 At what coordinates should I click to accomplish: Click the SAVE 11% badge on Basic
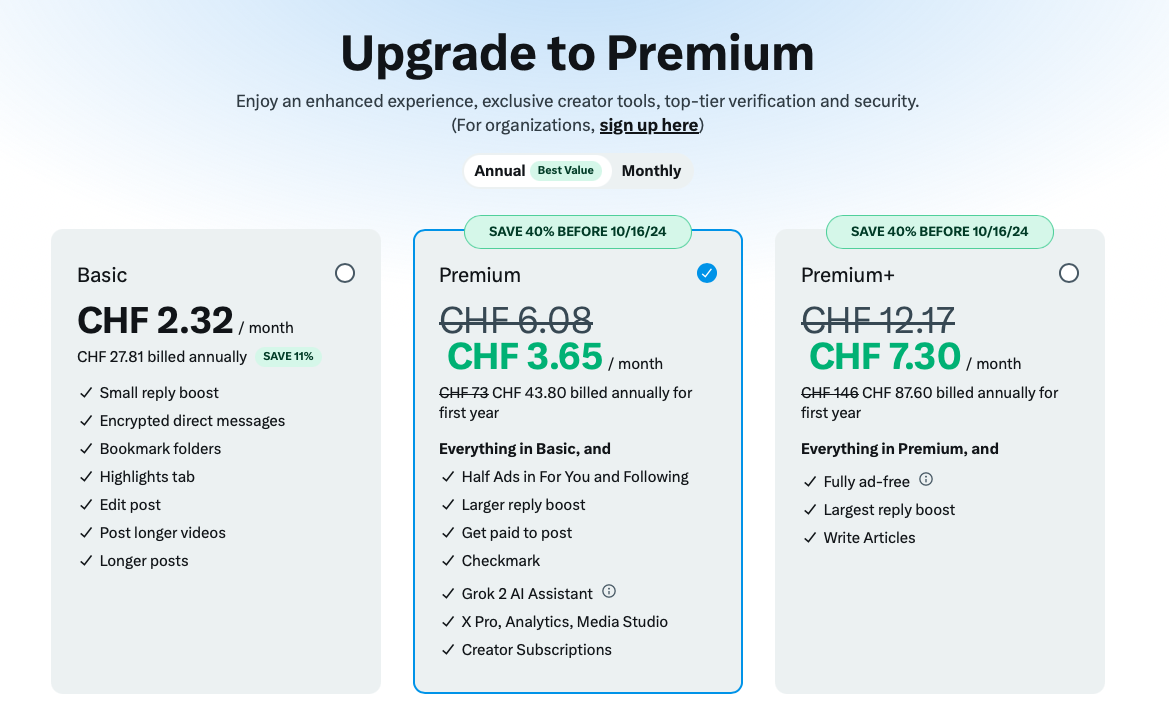click(x=289, y=356)
